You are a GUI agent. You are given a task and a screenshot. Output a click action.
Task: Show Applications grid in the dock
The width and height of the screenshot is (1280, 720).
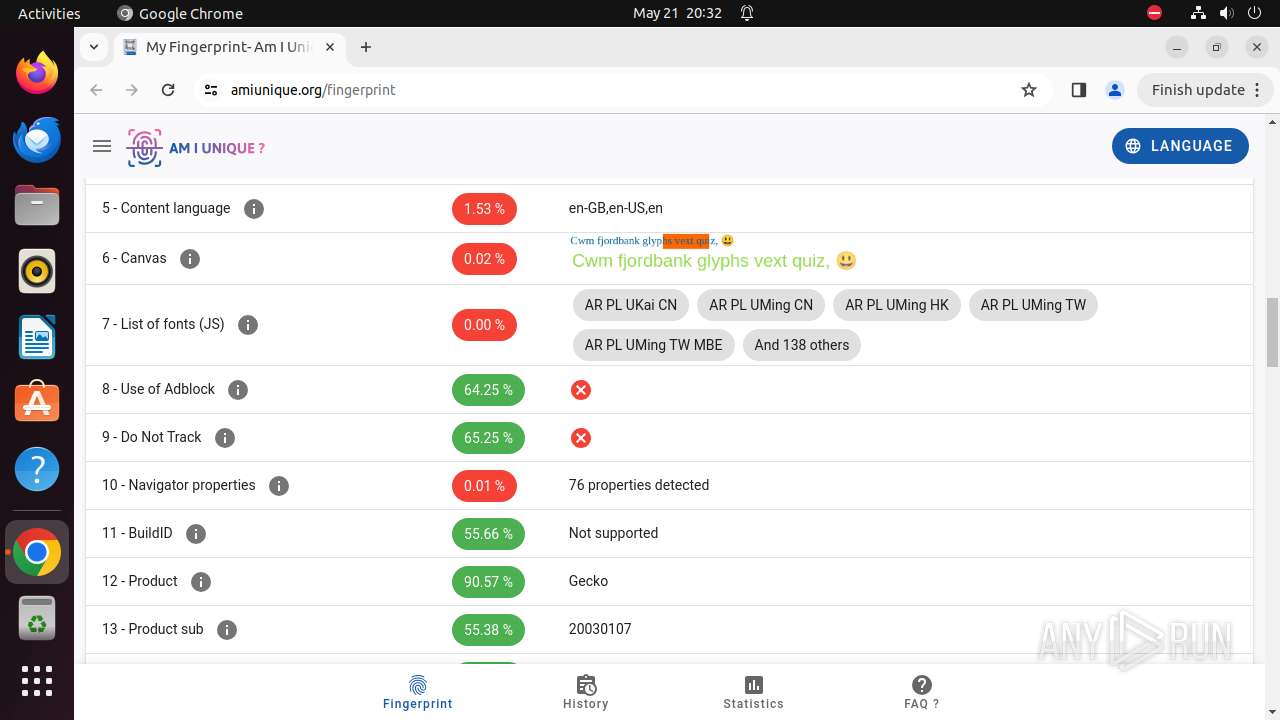click(x=37, y=681)
